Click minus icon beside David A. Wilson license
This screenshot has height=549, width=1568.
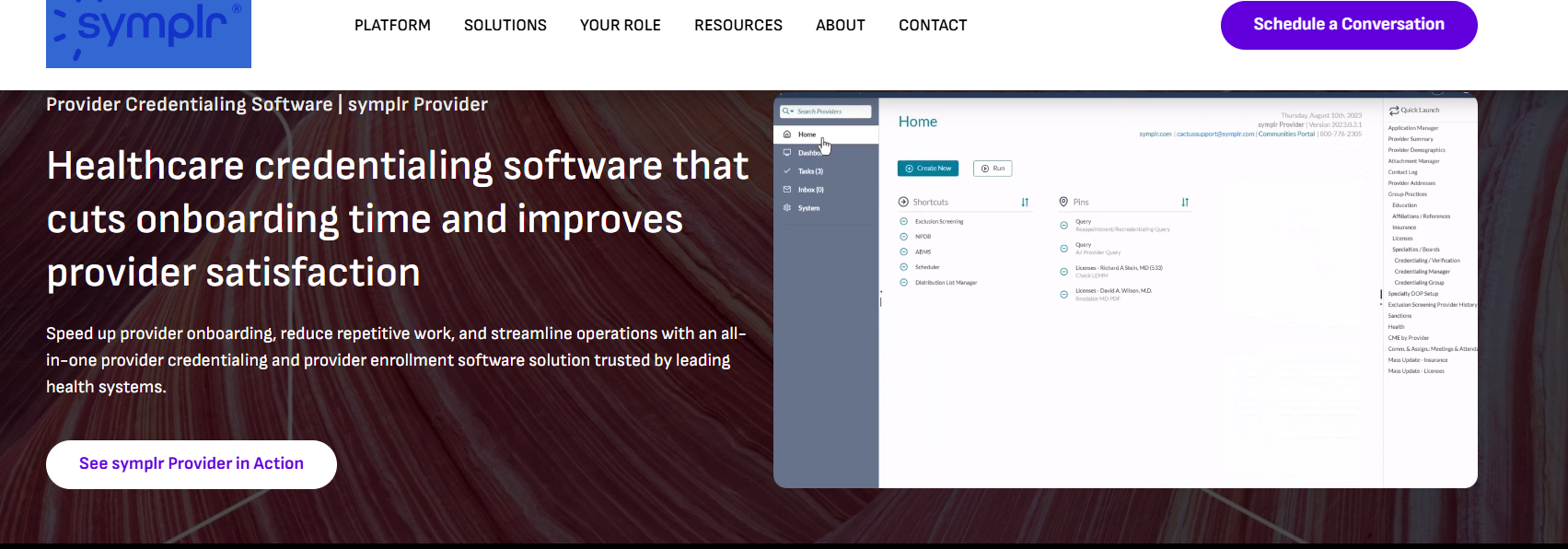[1064, 294]
